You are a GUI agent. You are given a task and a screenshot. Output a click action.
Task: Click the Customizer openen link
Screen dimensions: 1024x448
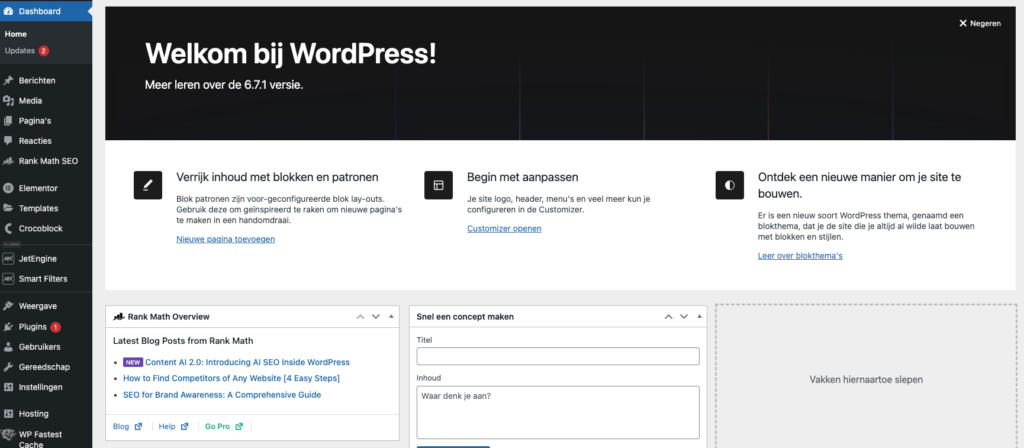(x=504, y=229)
